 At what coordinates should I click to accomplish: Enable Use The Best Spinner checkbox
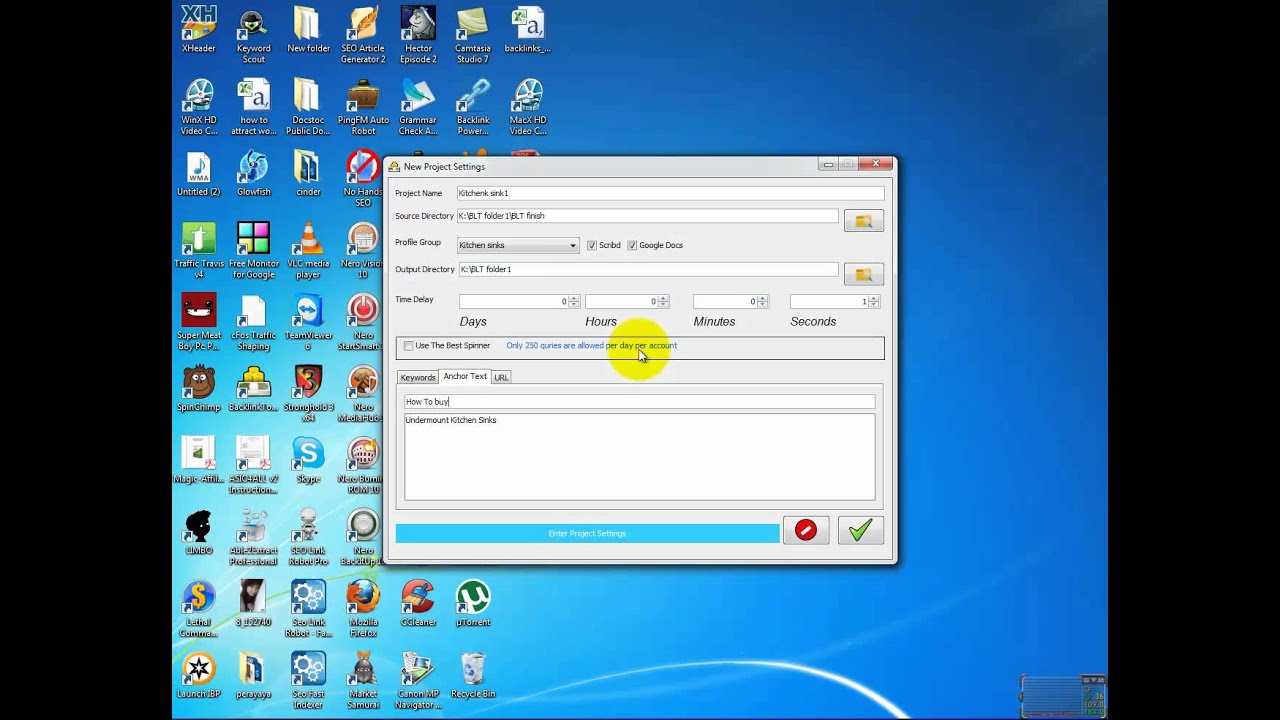coord(408,346)
